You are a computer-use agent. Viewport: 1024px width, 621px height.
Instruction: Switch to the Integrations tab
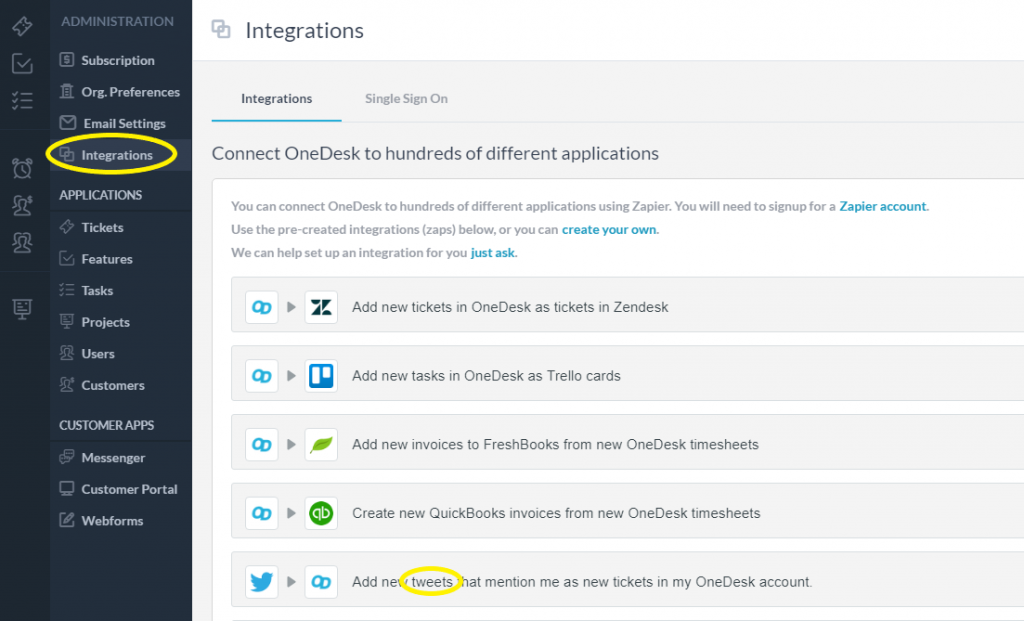click(276, 99)
